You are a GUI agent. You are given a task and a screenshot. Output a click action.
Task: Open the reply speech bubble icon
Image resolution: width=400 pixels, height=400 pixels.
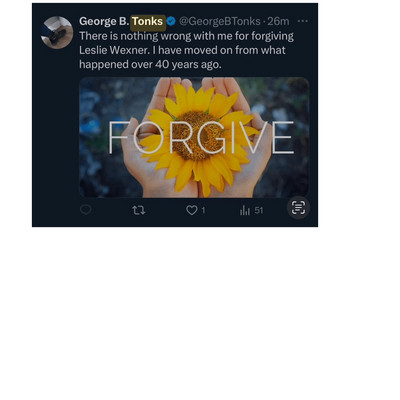(86, 210)
